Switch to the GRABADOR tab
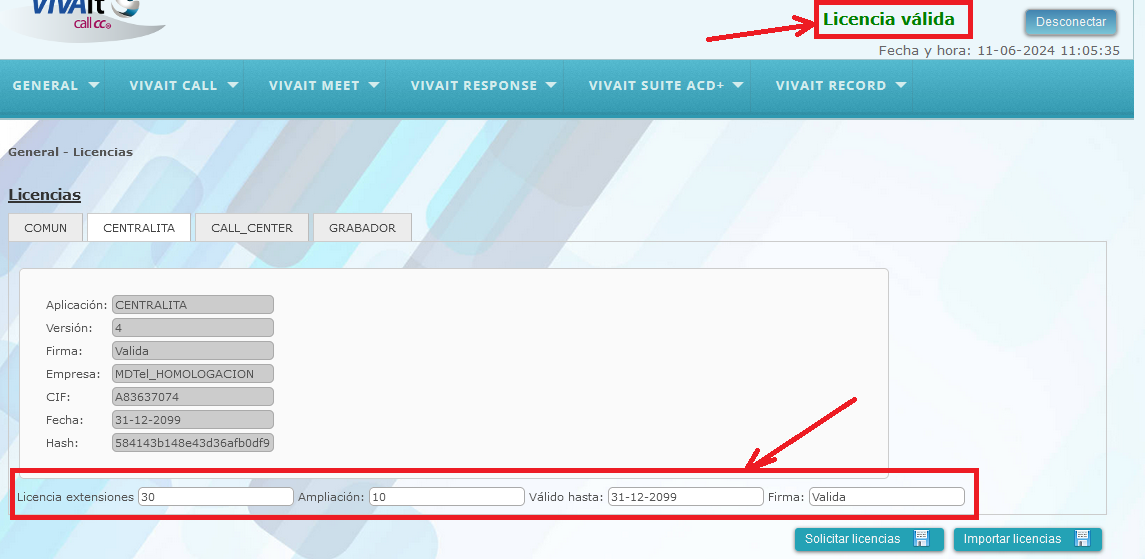Screen dimensions: 1145x559 pos(362,228)
